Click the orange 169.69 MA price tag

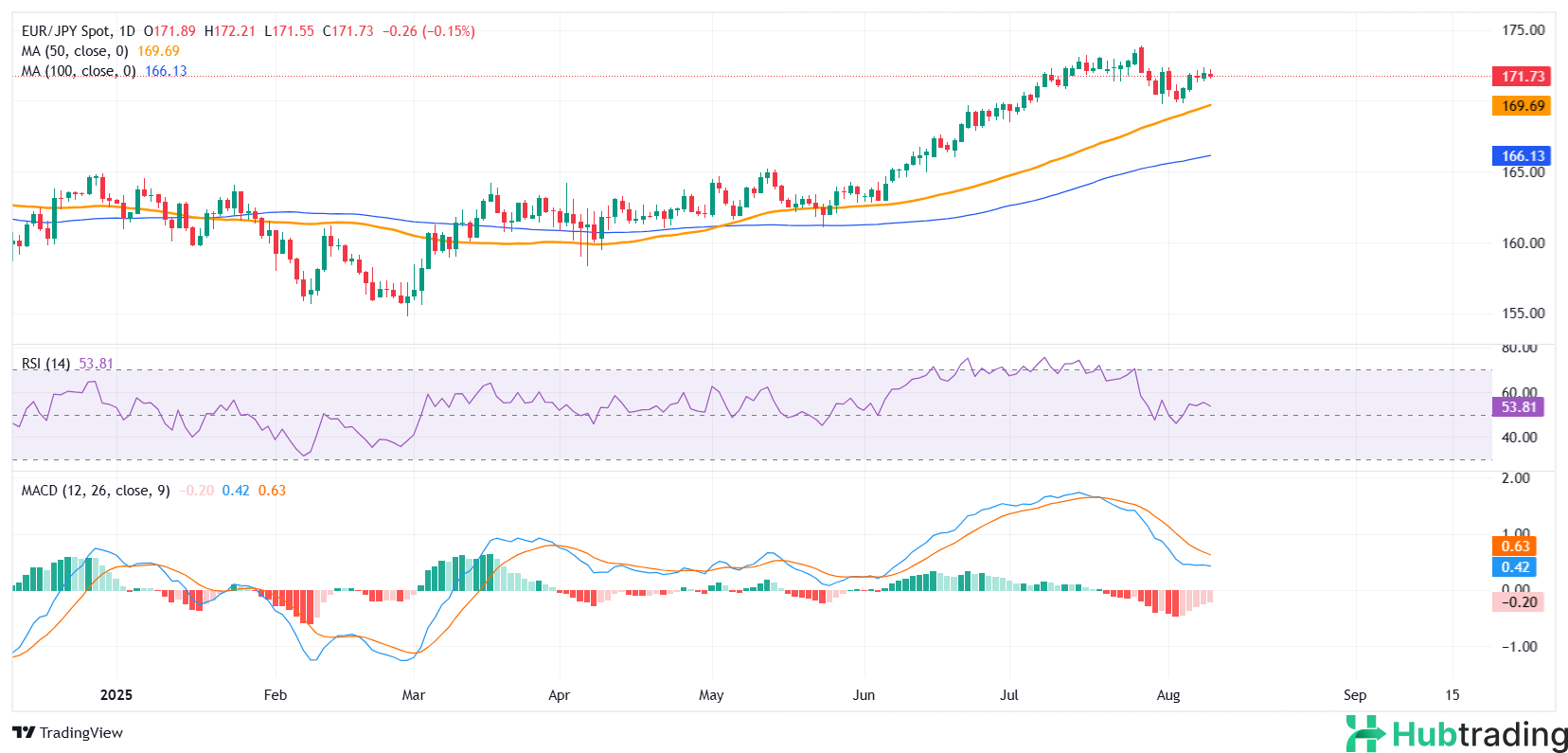click(1522, 106)
